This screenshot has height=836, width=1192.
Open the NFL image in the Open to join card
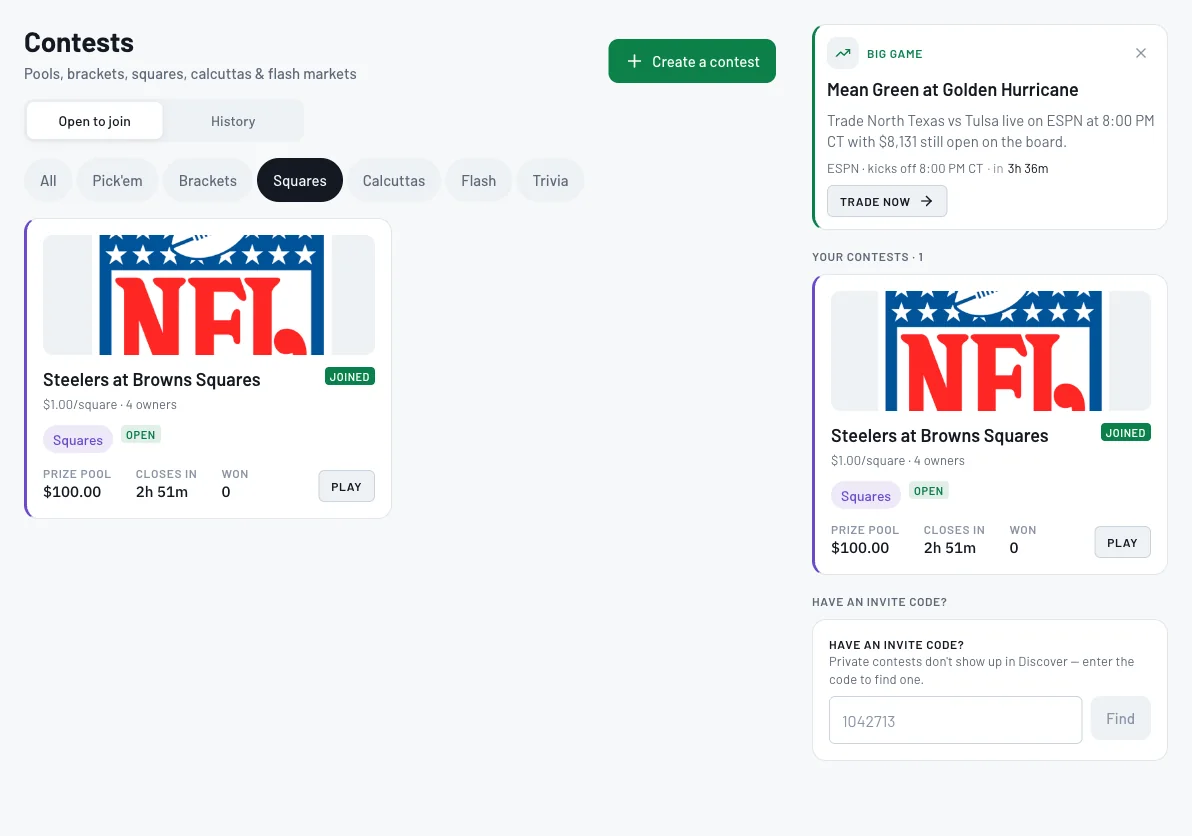(x=209, y=295)
